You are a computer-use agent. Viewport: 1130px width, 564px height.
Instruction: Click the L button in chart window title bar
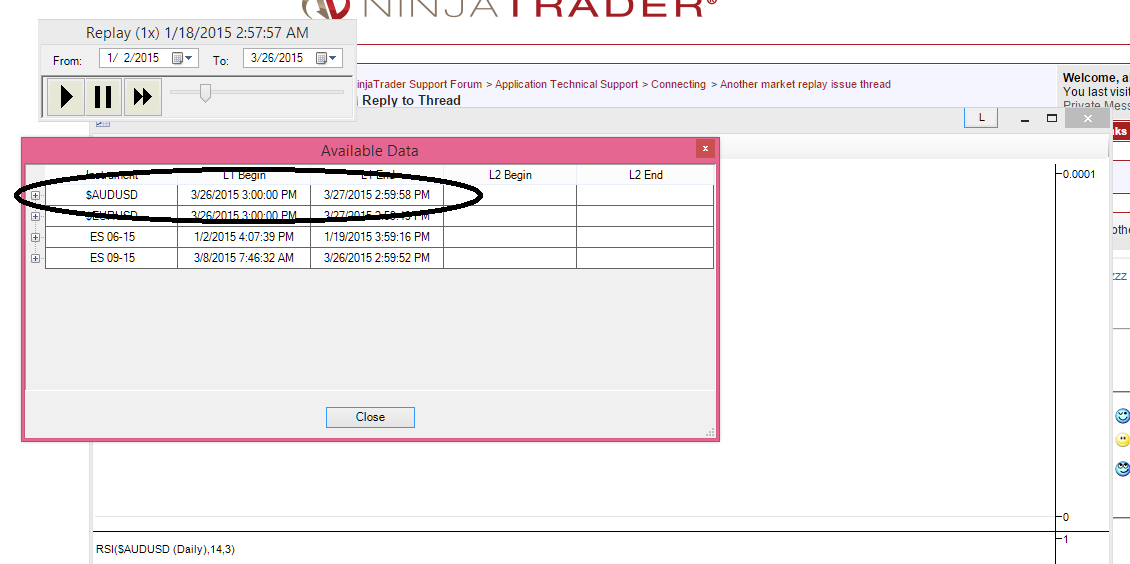981,118
